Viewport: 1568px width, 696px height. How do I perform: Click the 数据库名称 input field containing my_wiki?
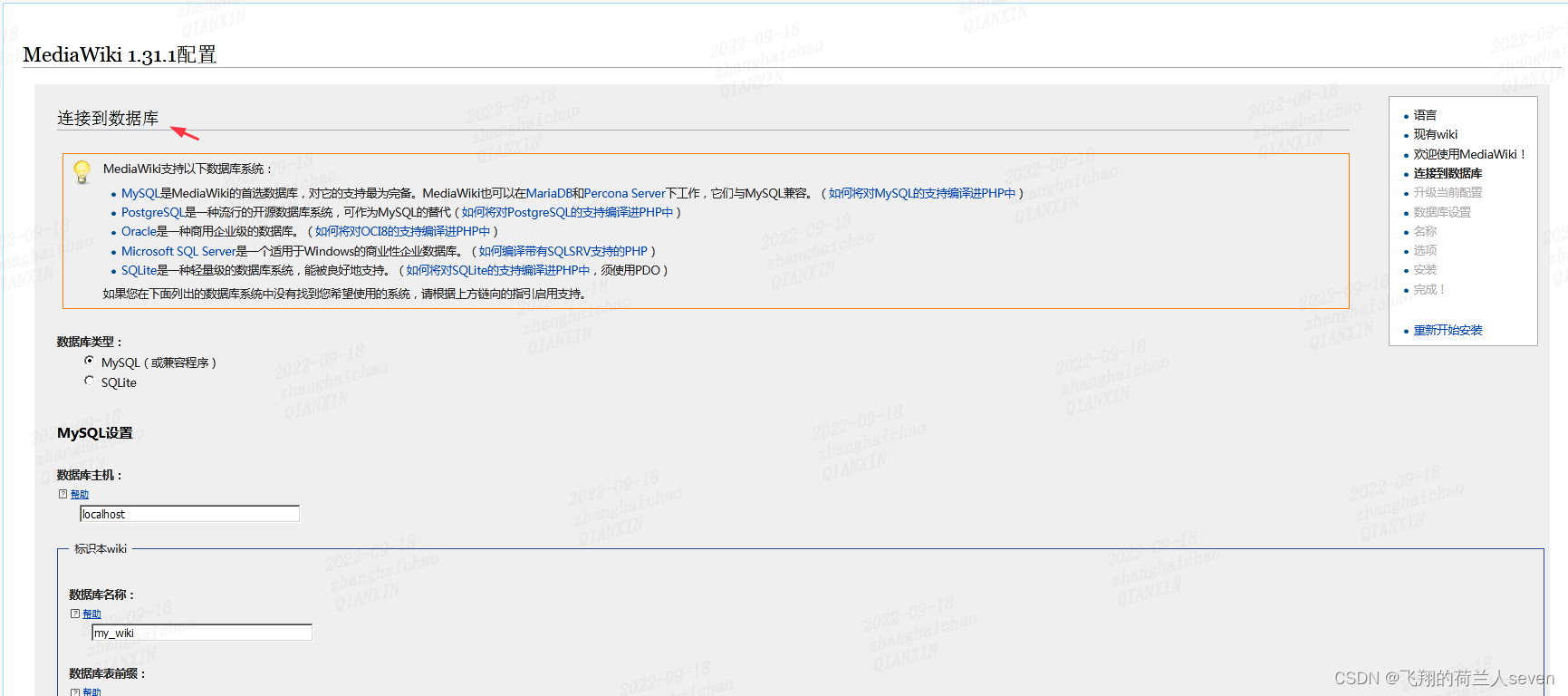[x=202, y=633]
